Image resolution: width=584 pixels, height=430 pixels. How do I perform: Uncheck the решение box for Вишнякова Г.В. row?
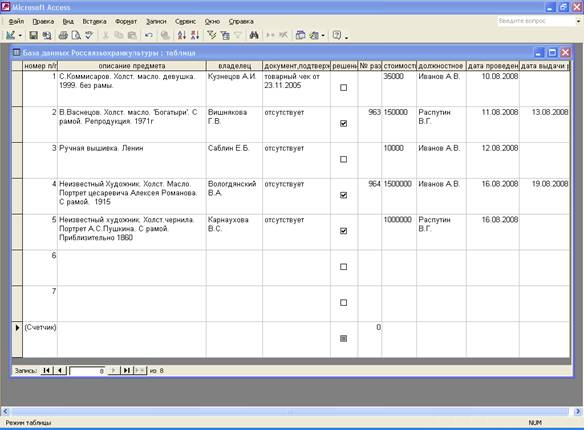pos(343,123)
